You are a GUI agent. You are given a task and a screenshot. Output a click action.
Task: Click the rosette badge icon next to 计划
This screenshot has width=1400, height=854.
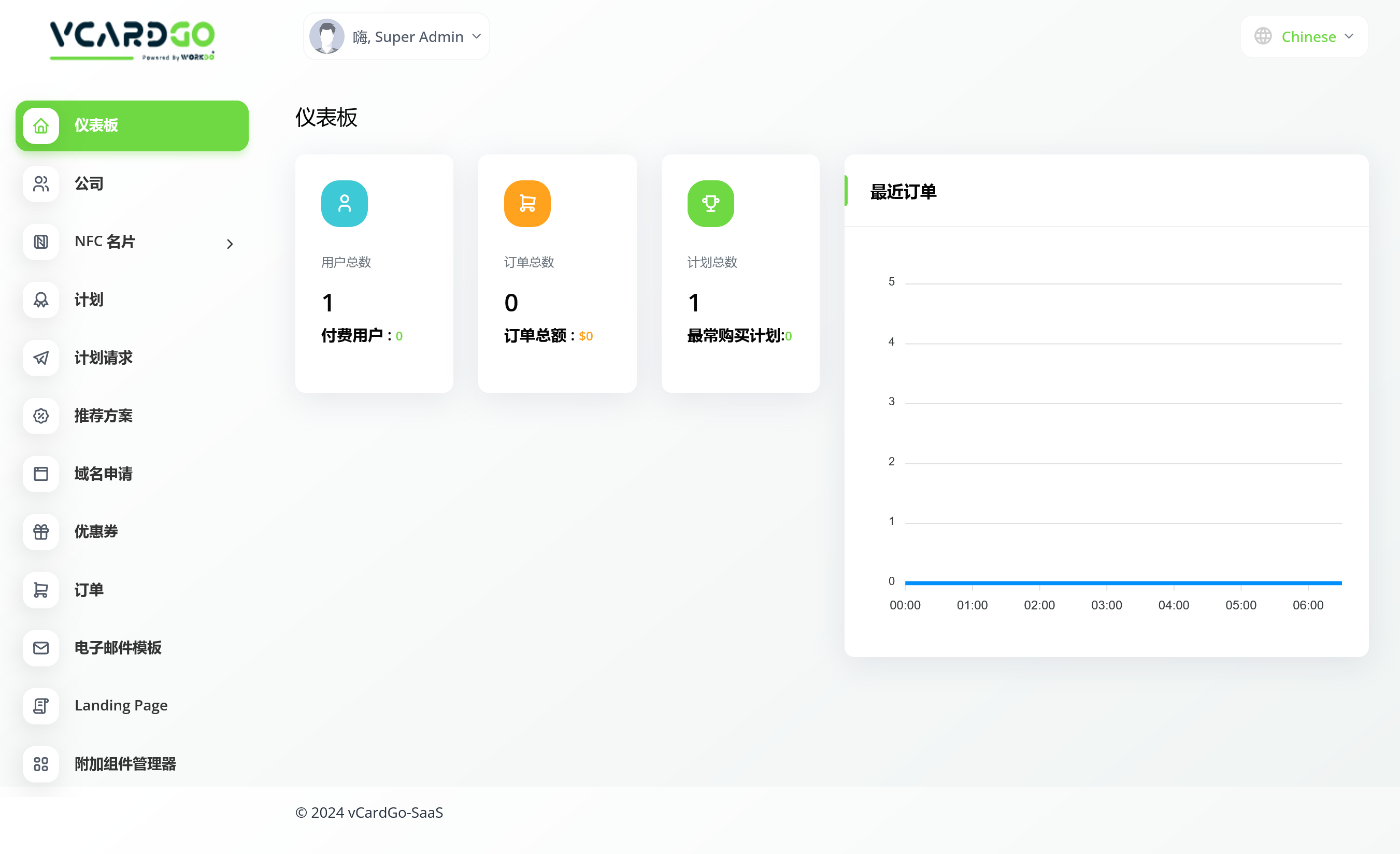(x=41, y=300)
